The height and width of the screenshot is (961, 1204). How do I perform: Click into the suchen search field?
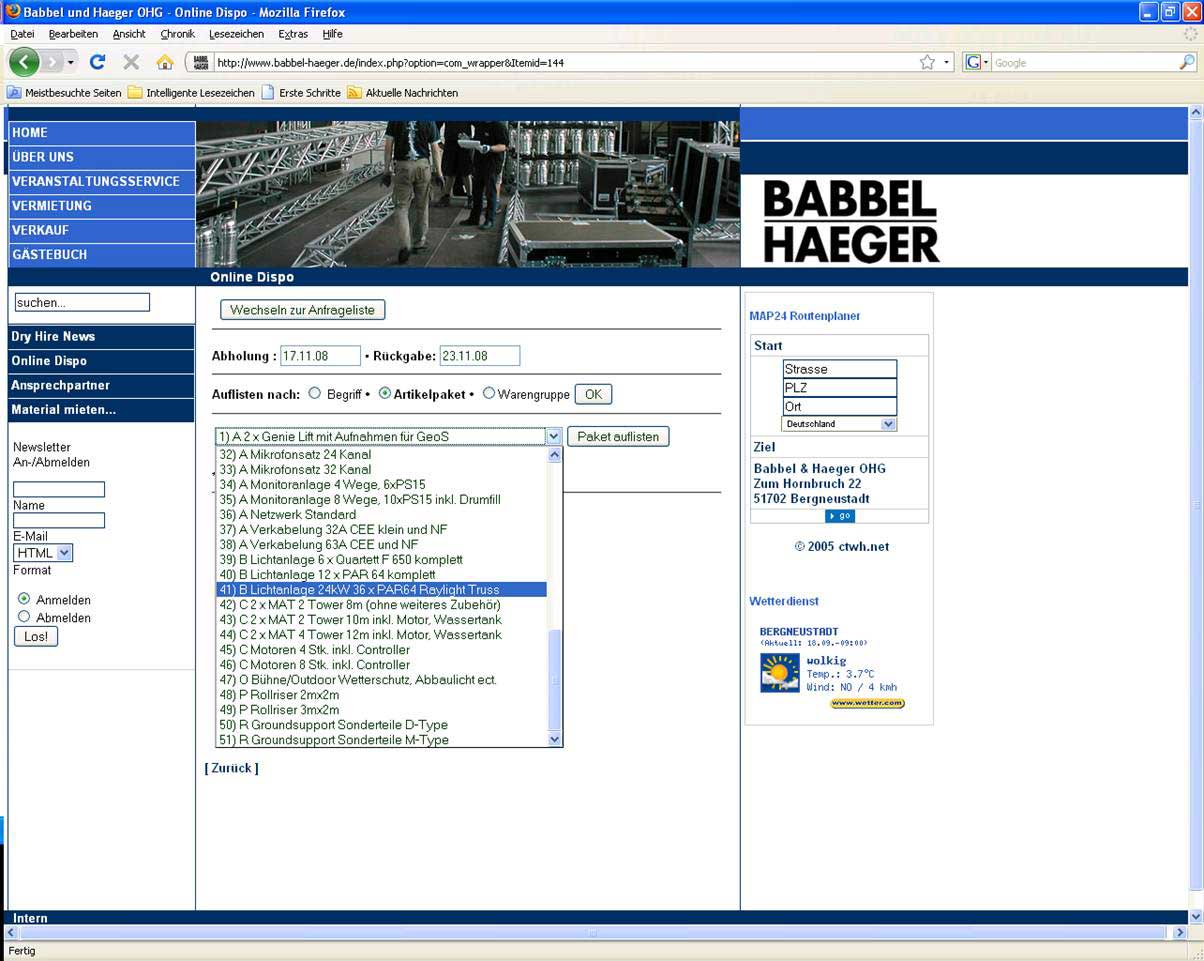point(81,302)
